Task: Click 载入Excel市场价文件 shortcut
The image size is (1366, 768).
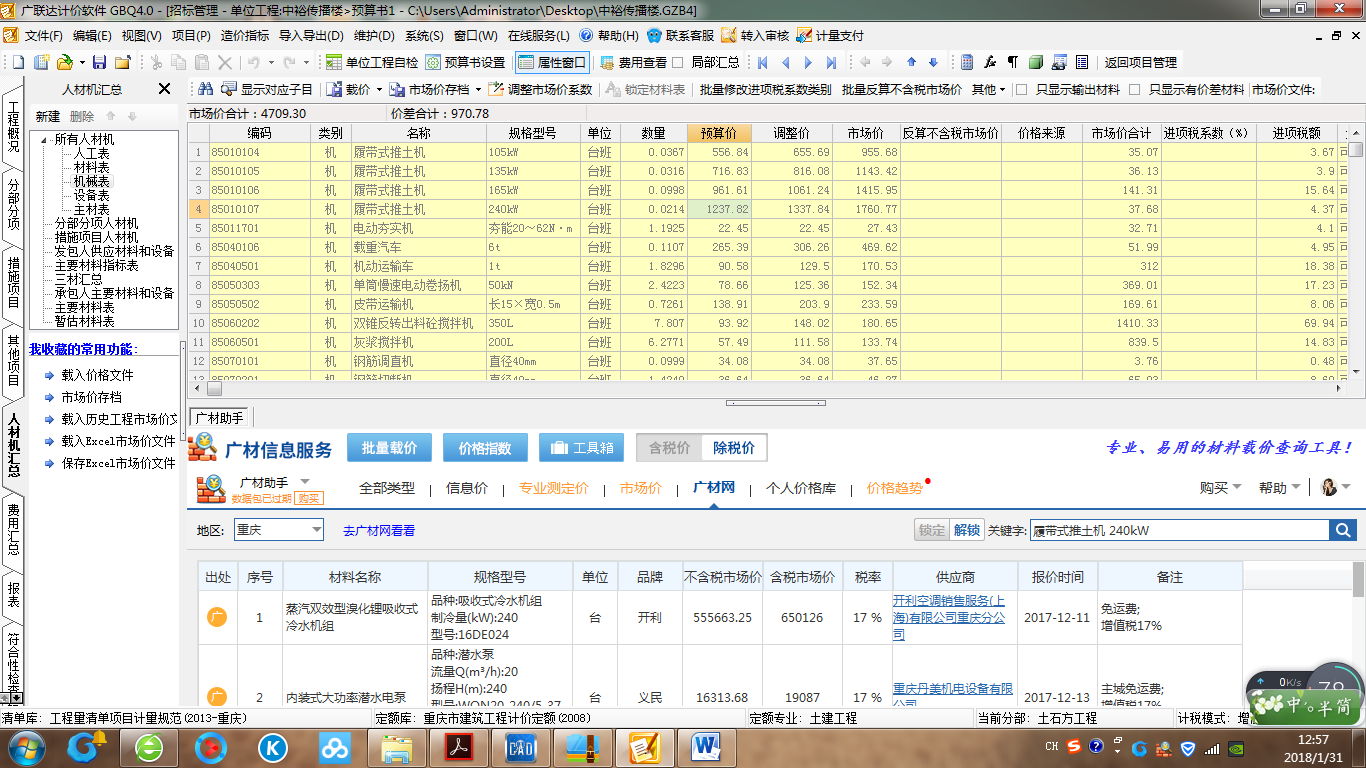Action: click(x=118, y=441)
